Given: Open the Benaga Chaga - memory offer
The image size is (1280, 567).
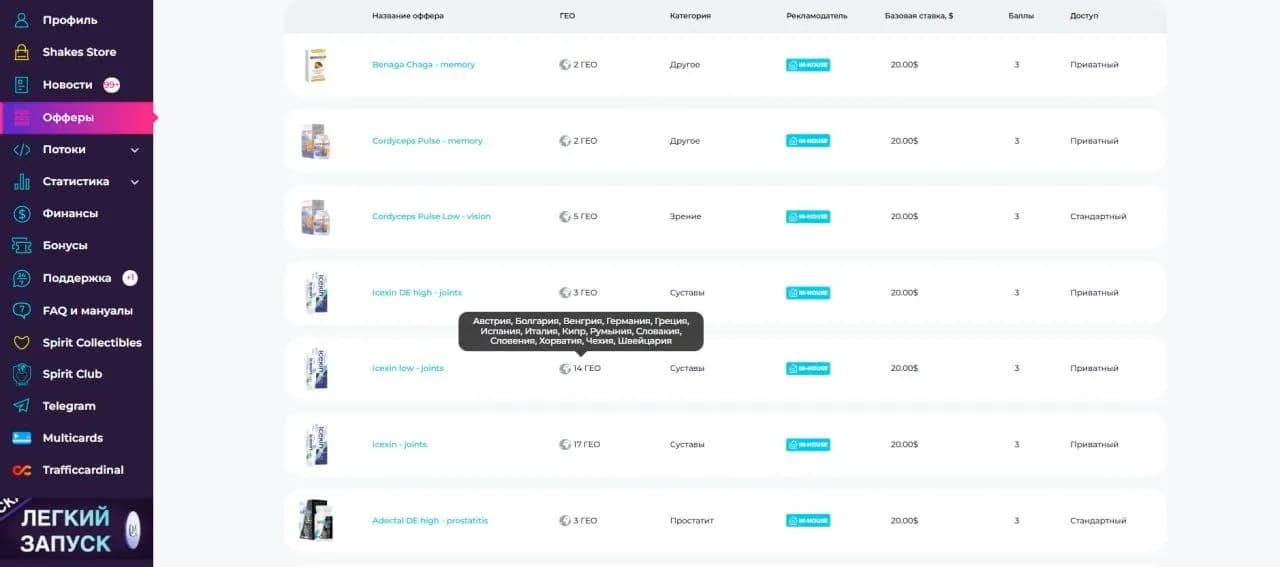Looking at the screenshot, I should pyautogui.click(x=423, y=65).
